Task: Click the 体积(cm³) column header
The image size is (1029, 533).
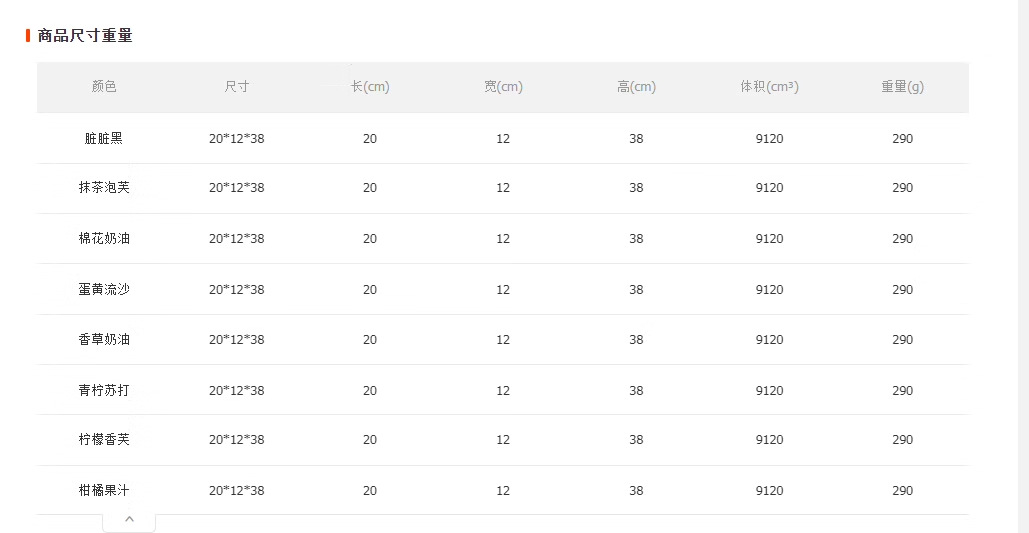Action: click(769, 87)
